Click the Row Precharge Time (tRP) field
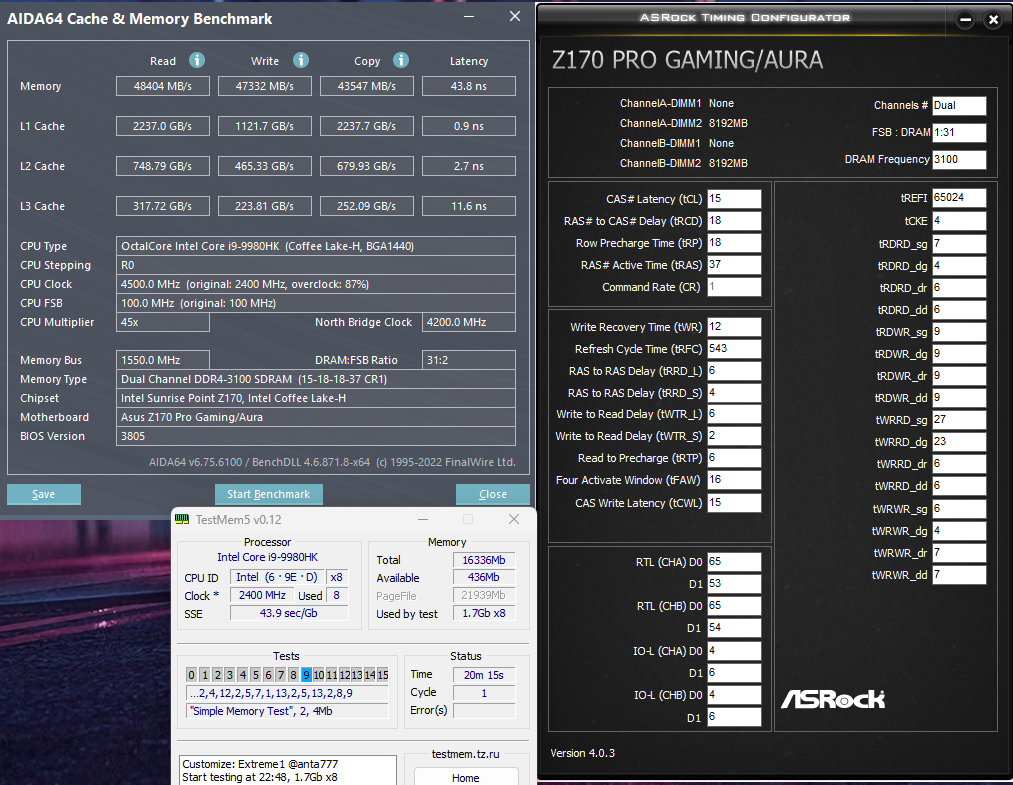Image resolution: width=1013 pixels, height=785 pixels. coord(735,243)
